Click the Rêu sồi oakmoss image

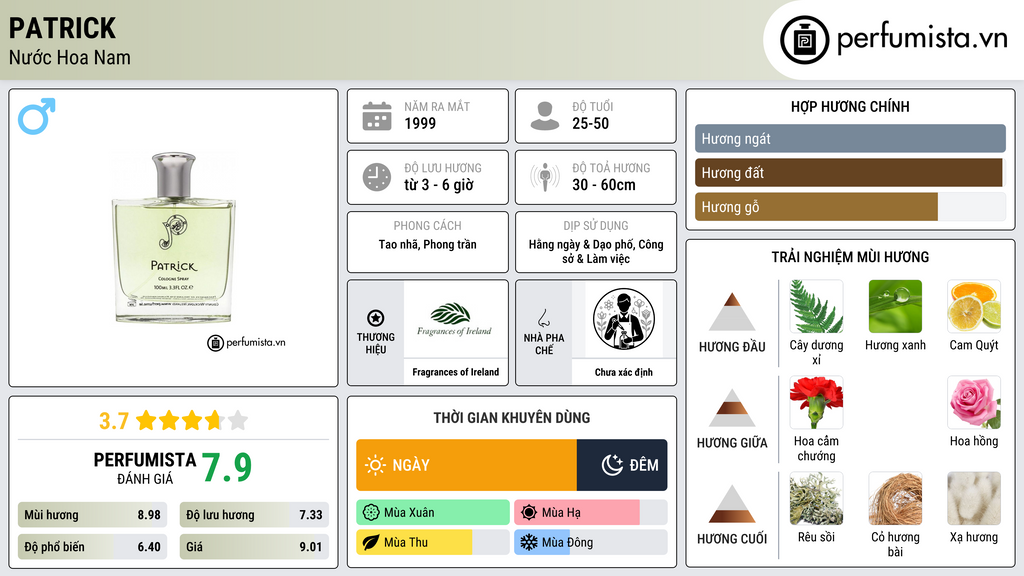pos(816,498)
